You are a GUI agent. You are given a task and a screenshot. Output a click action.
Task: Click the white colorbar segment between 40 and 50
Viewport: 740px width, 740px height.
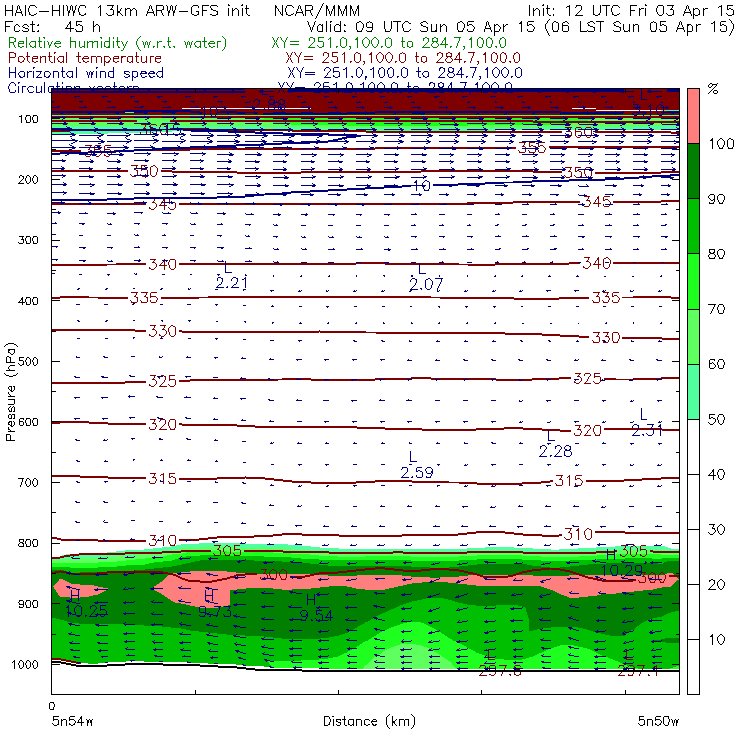coord(693,447)
